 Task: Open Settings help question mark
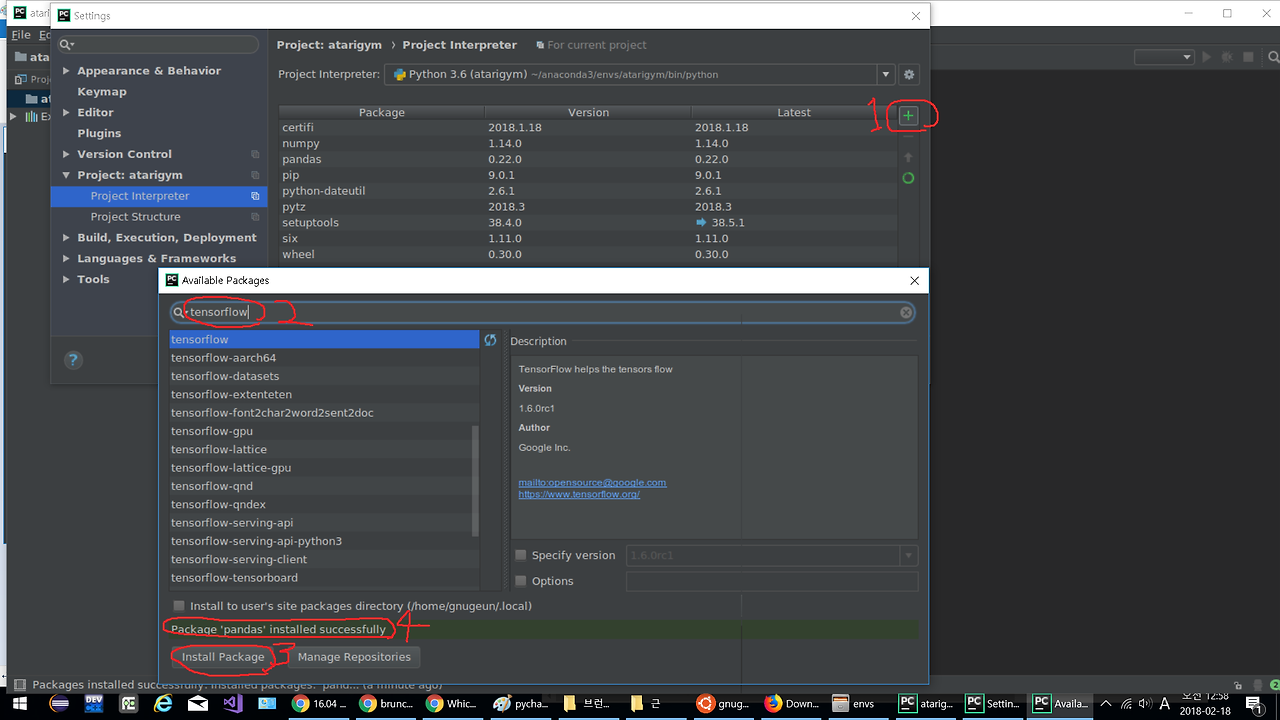(x=73, y=360)
